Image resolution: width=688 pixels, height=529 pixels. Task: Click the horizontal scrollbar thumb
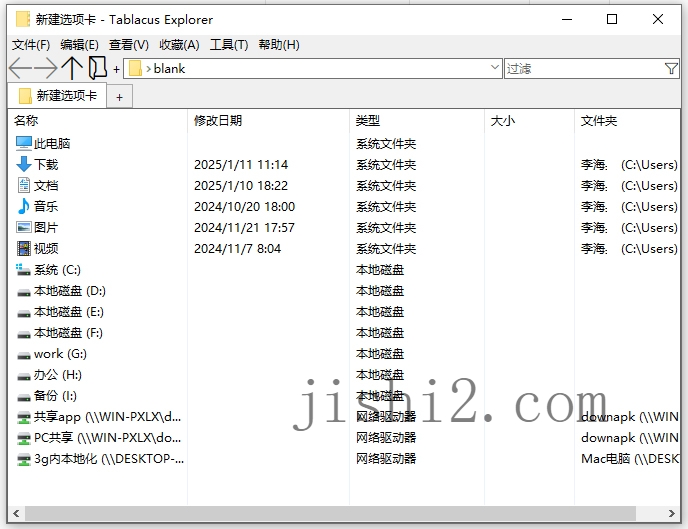click(330, 513)
